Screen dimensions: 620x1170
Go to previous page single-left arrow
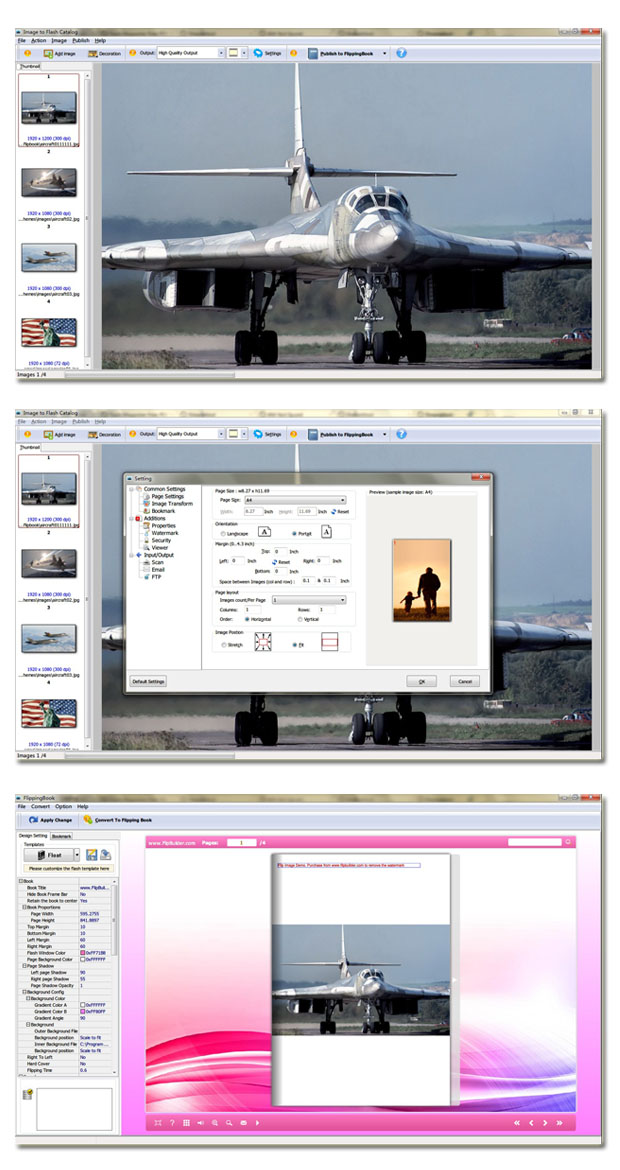tap(531, 1122)
